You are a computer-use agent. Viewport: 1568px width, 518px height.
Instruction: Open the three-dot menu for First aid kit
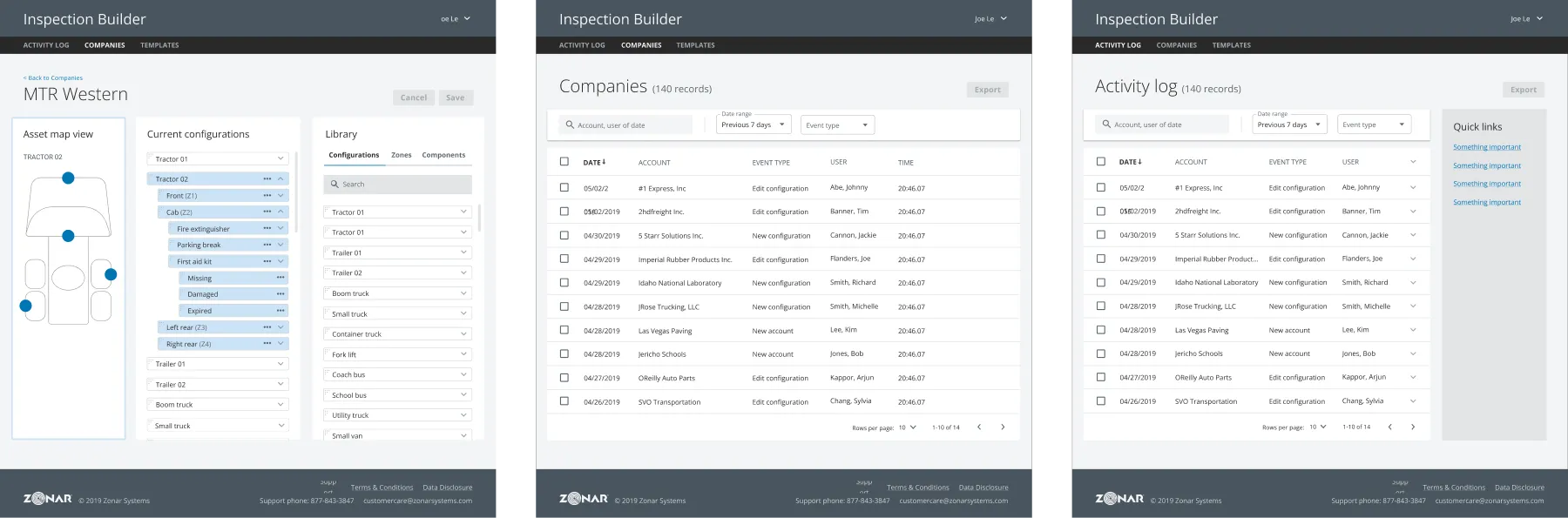[x=267, y=261]
